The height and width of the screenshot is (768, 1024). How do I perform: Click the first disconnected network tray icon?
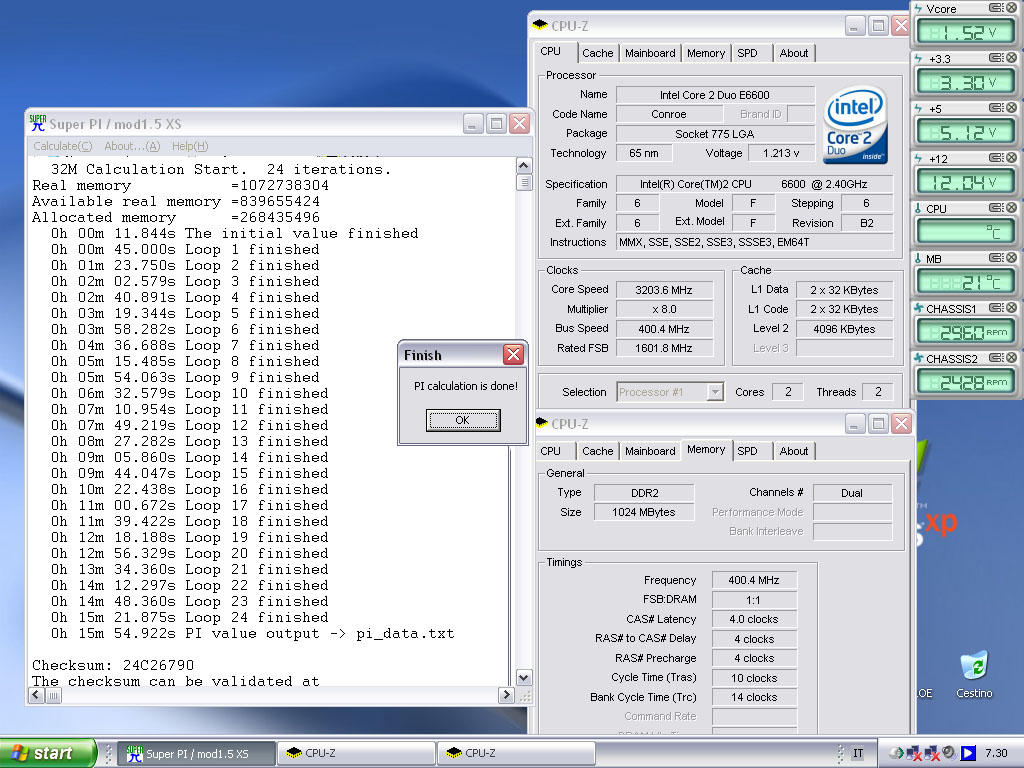(x=914, y=753)
